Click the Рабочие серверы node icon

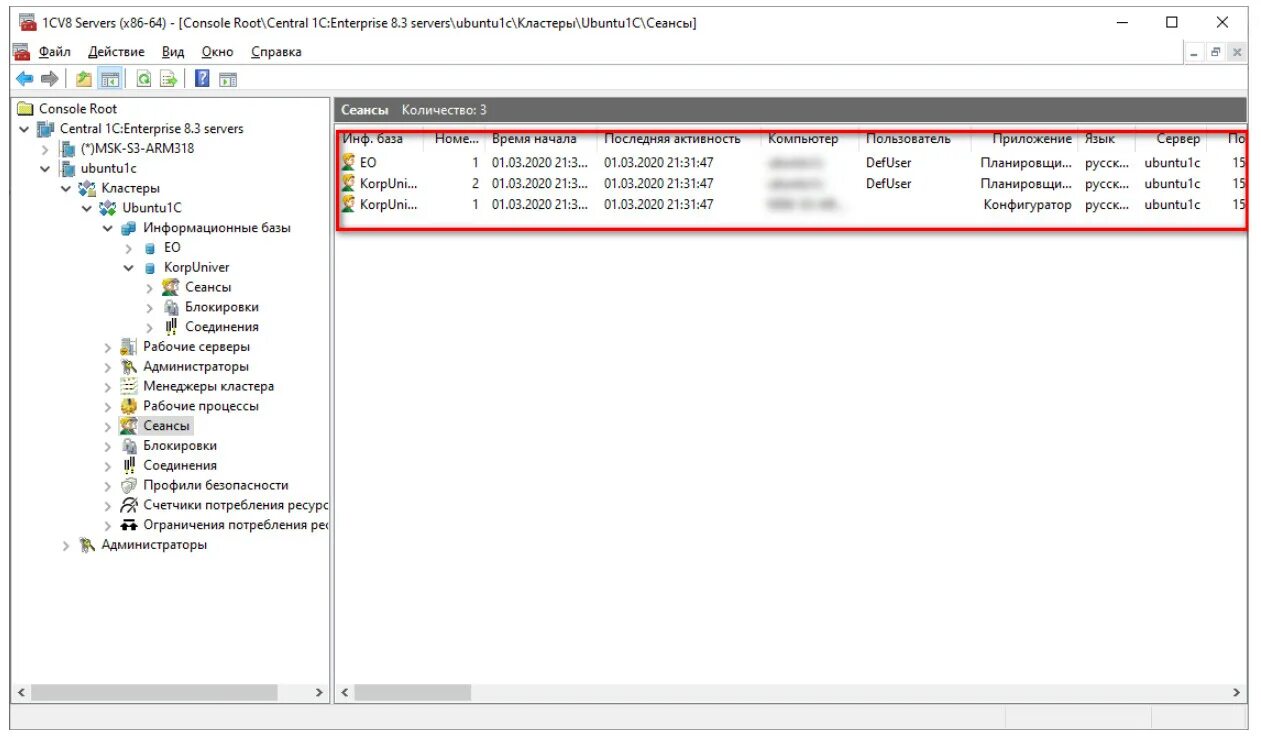pos(128,347)
